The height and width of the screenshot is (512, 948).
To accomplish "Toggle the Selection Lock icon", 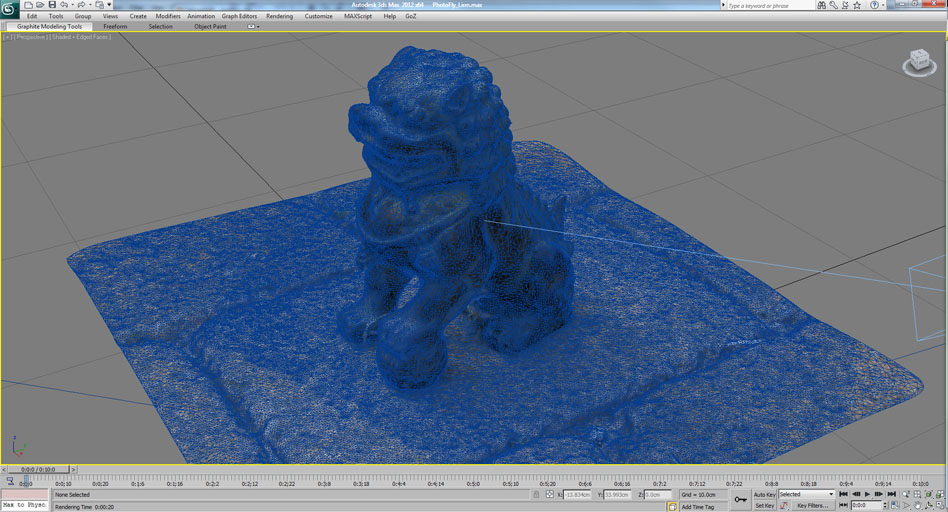I will [x=536, y=494].
